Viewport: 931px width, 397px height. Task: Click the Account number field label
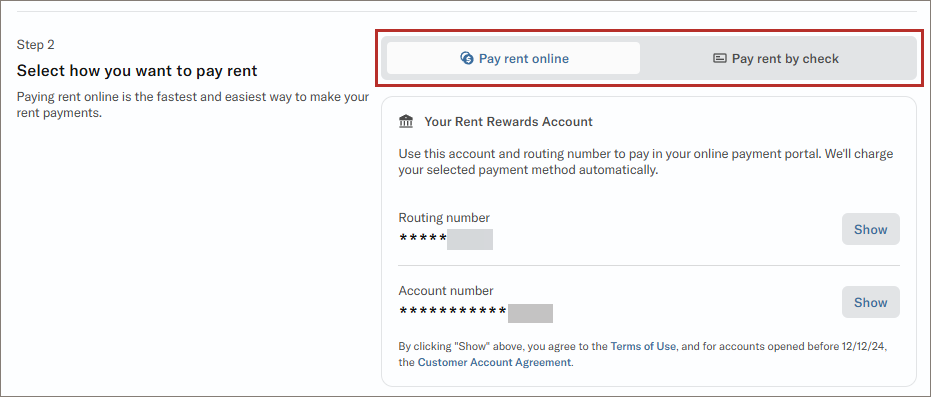click(x=446, y=291)
